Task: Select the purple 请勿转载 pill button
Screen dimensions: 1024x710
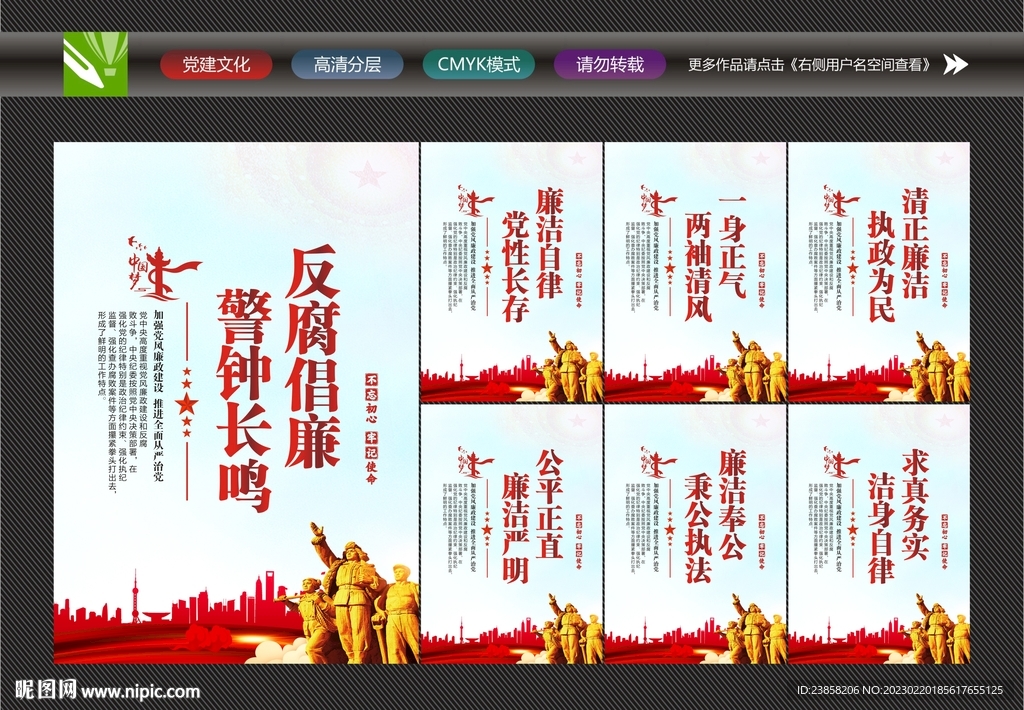Action: tap(610, 65)
